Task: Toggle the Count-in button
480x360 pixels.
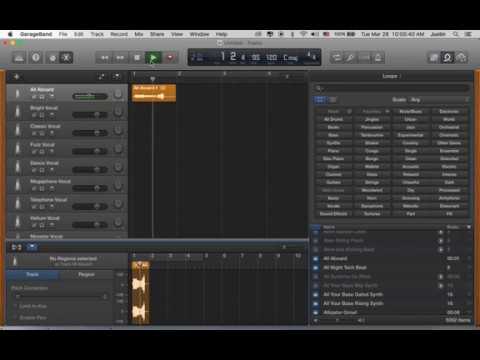Action: [364, 58]
